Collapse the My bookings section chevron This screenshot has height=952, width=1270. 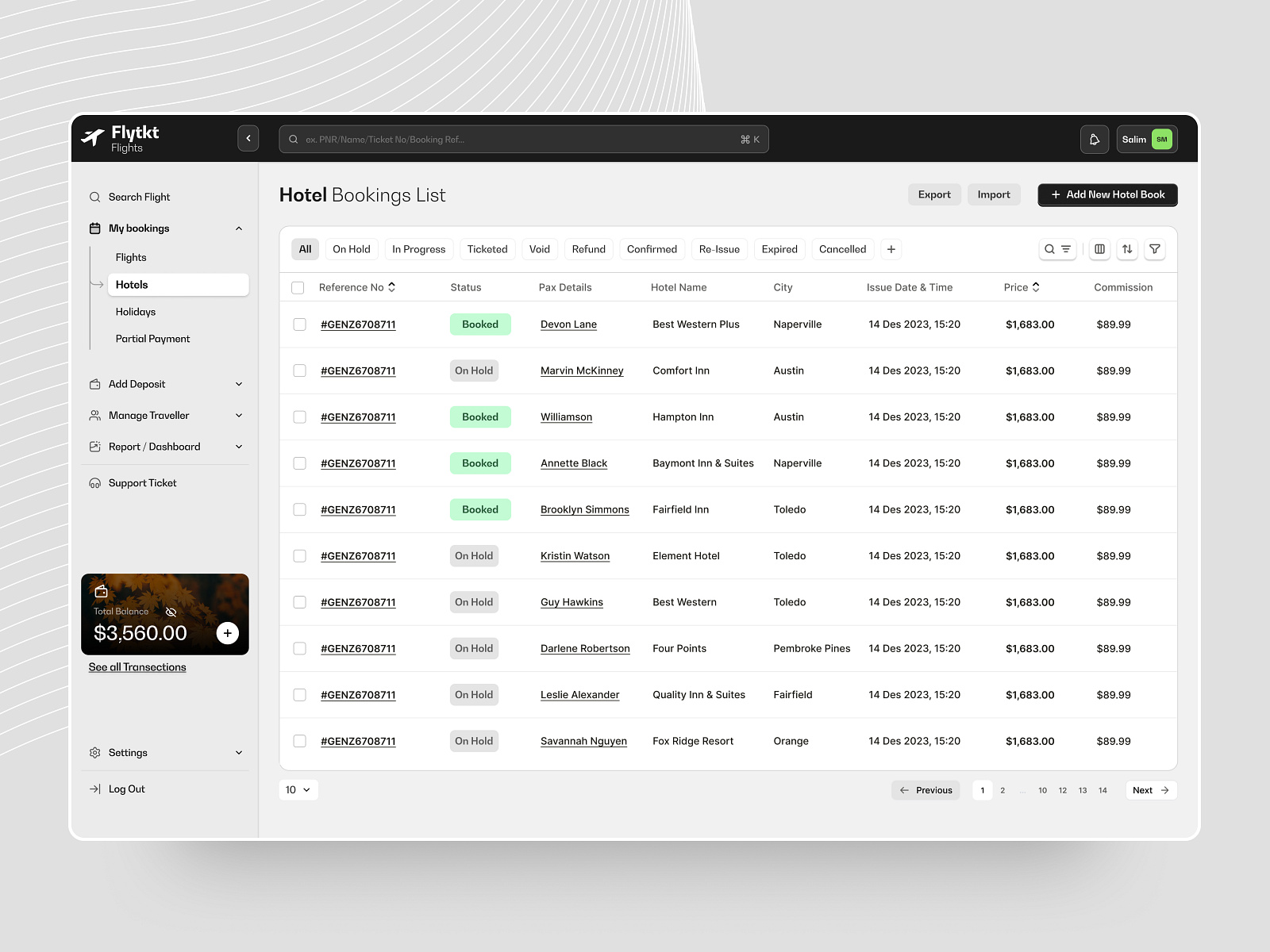pos(239,228)
